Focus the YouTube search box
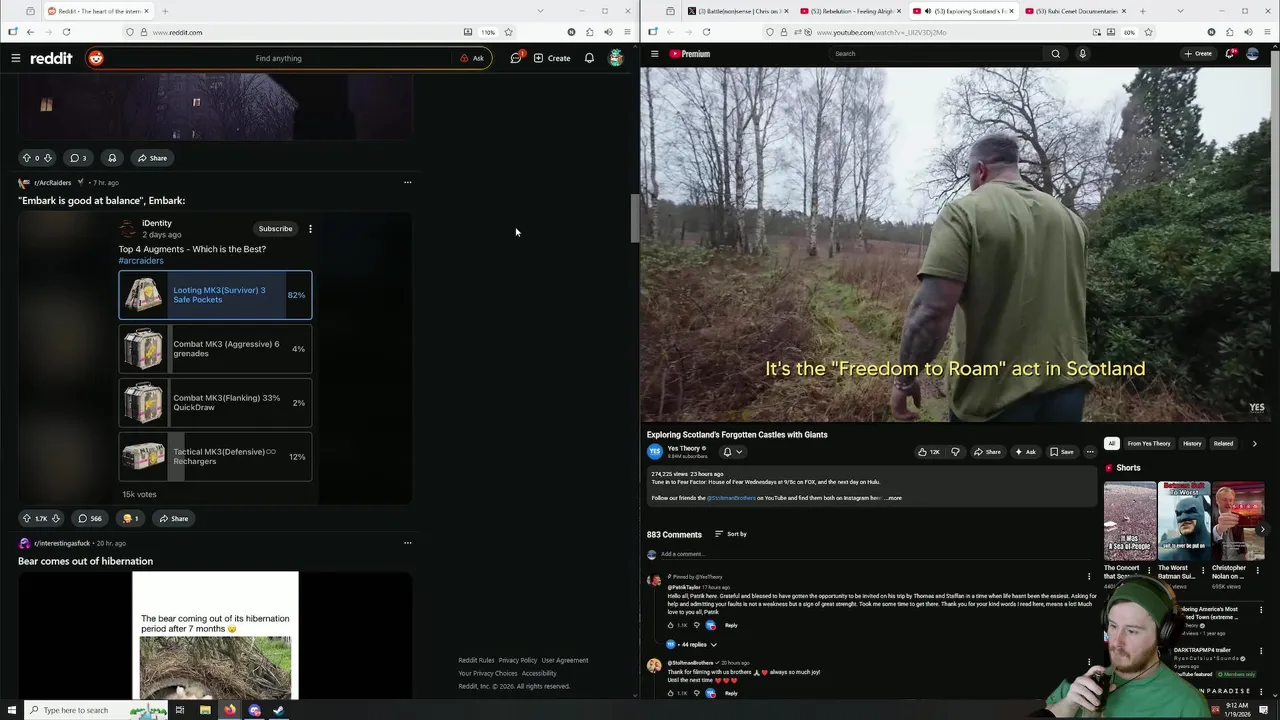Screen dimensions: 1280x720 tap(935, 54)
